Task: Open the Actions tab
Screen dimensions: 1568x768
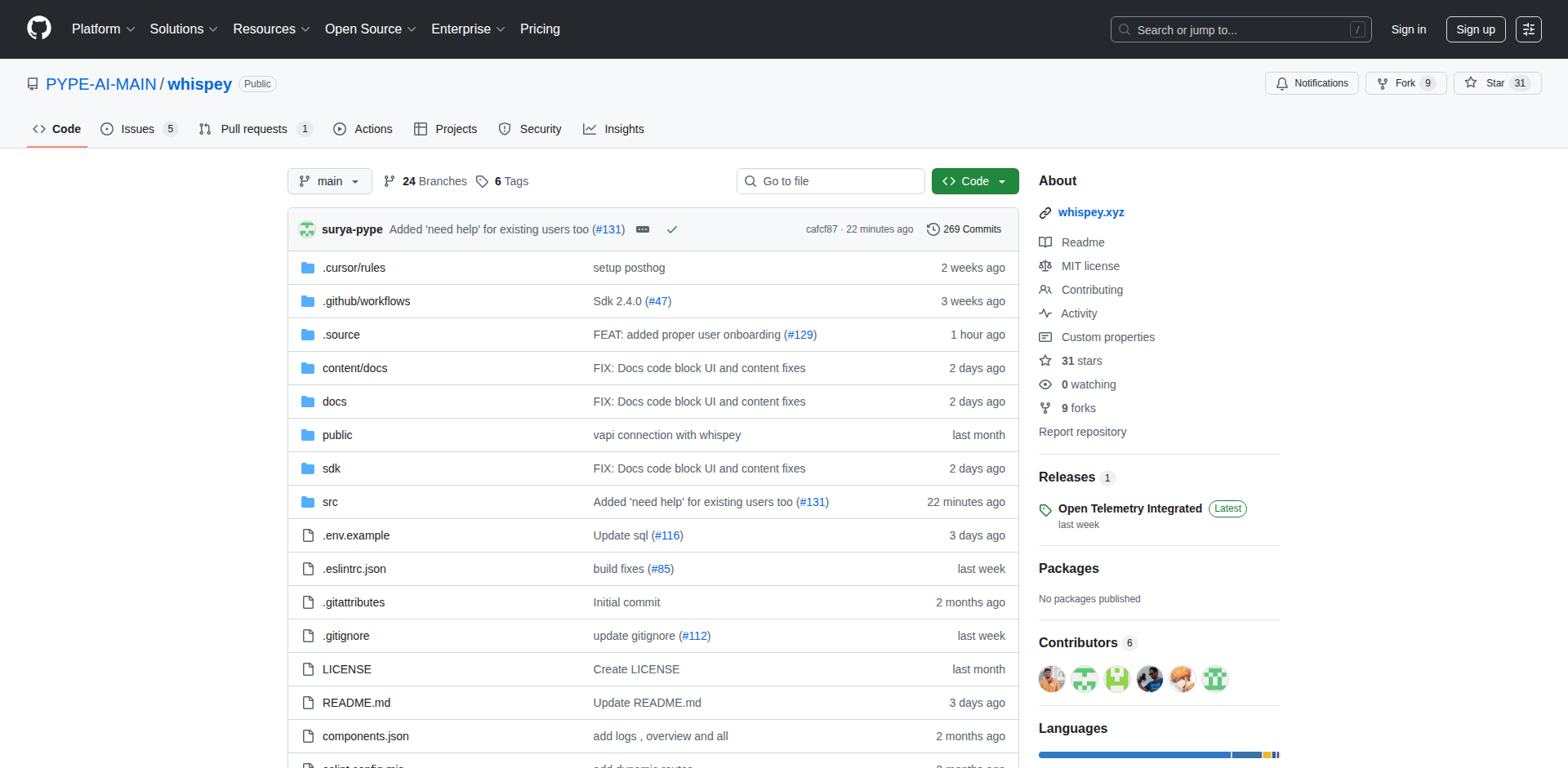Action: click(x=363, y=129)
